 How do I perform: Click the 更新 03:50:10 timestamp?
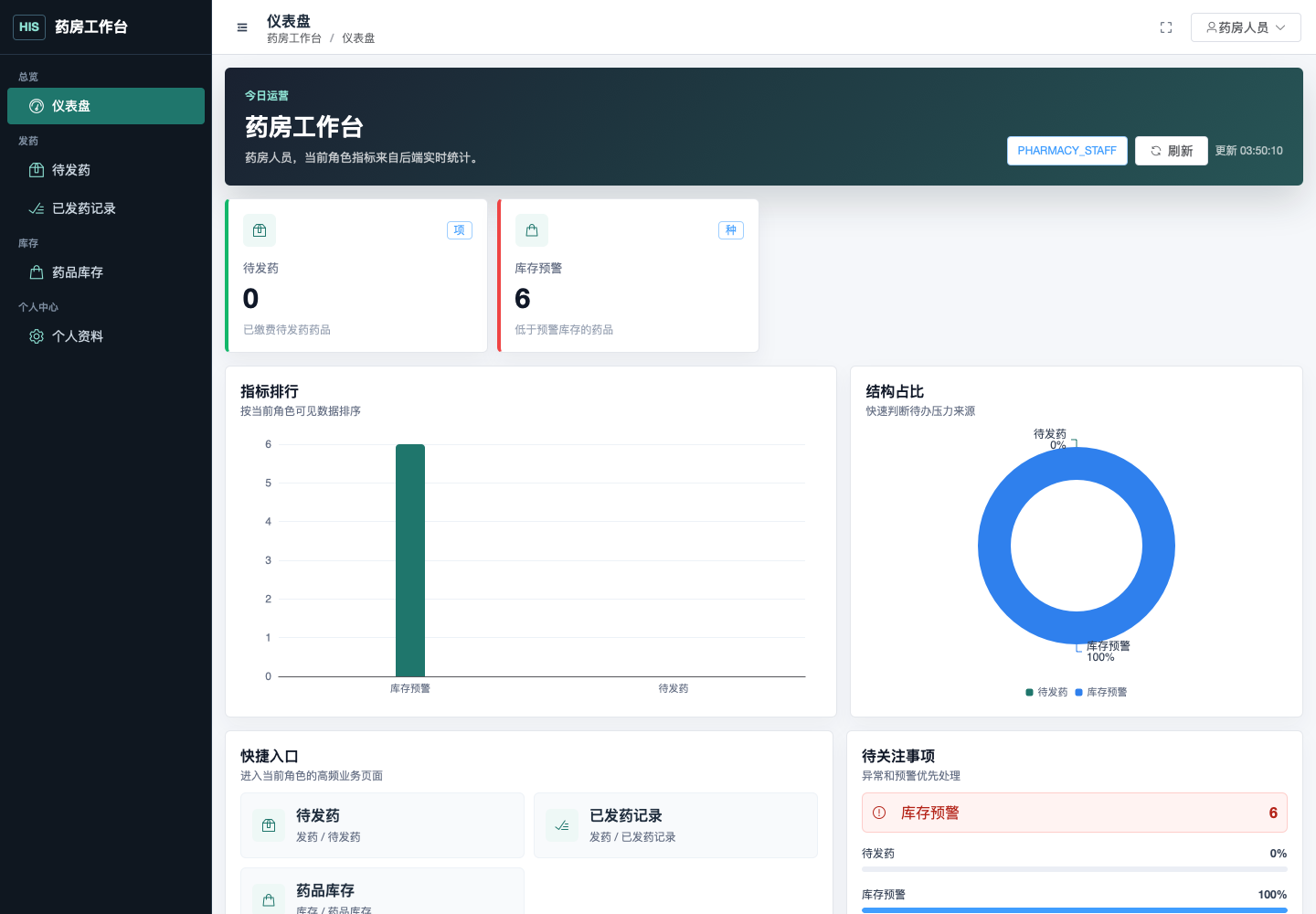pos(1249,151)
